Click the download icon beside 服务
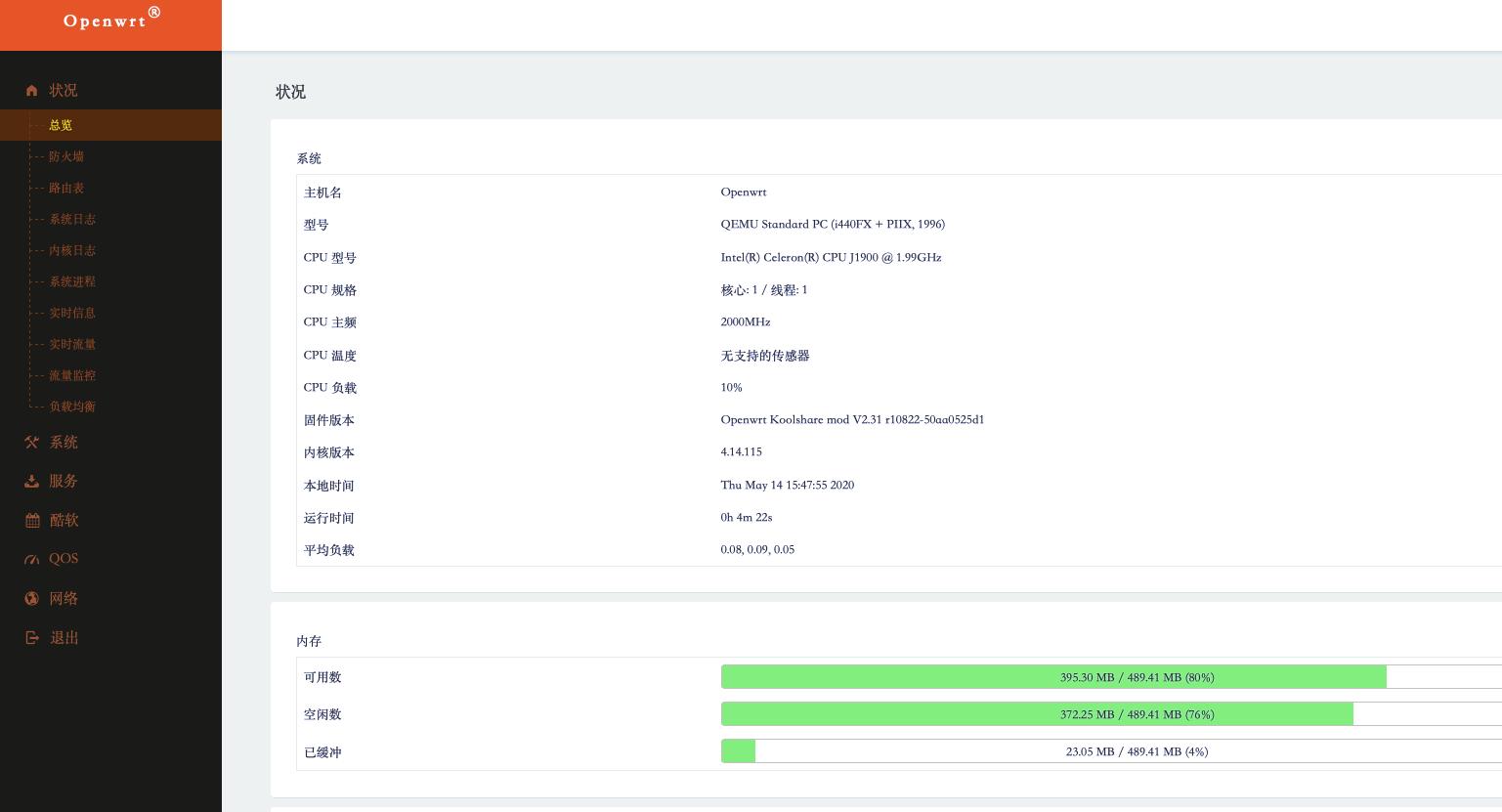Image resolution: width=1502 pixels, height=812 pixels. (31, 482)
